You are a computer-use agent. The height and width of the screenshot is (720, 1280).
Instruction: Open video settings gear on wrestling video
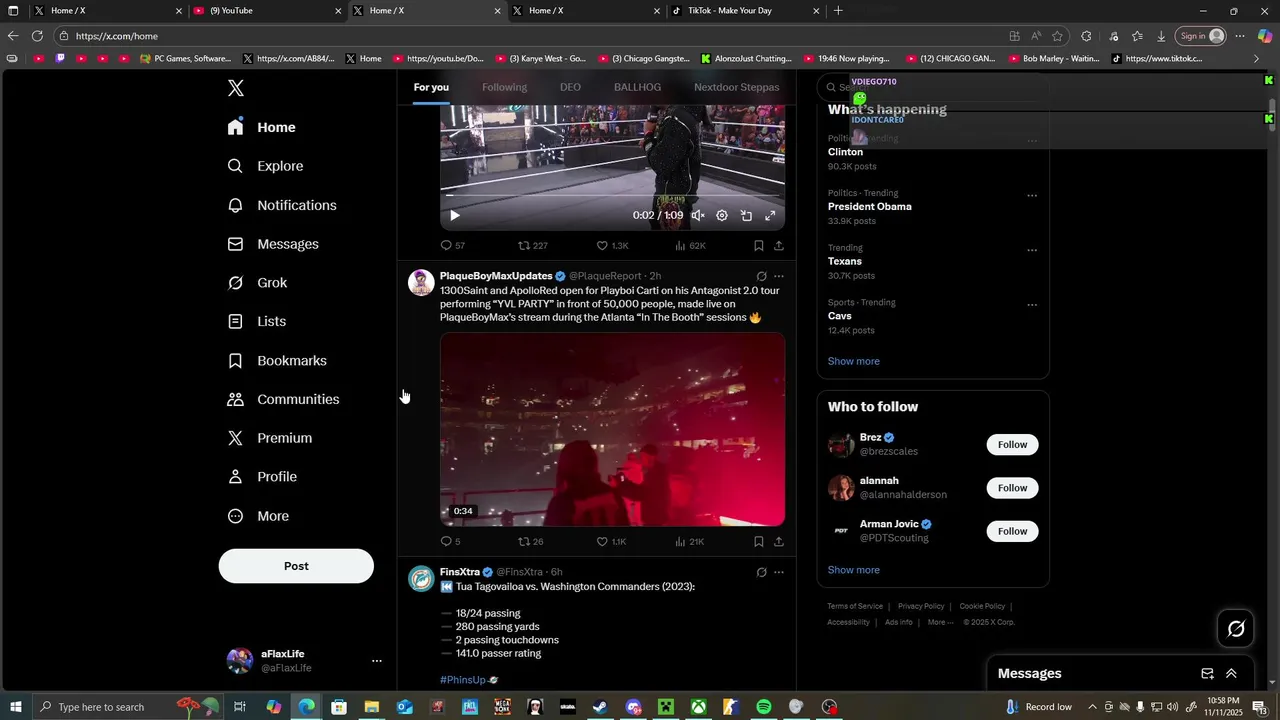(722, 215)
